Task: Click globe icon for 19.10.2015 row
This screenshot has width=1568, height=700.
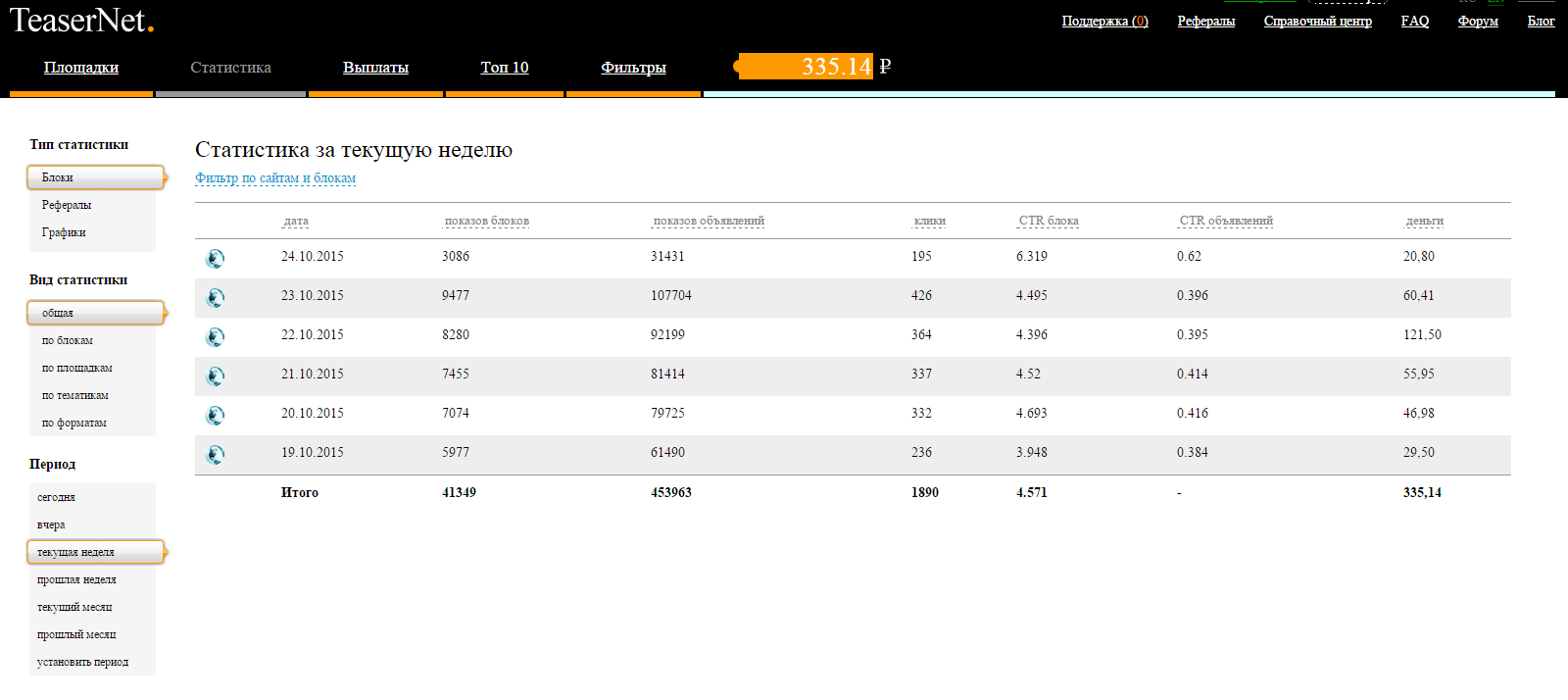Action: 216,455
